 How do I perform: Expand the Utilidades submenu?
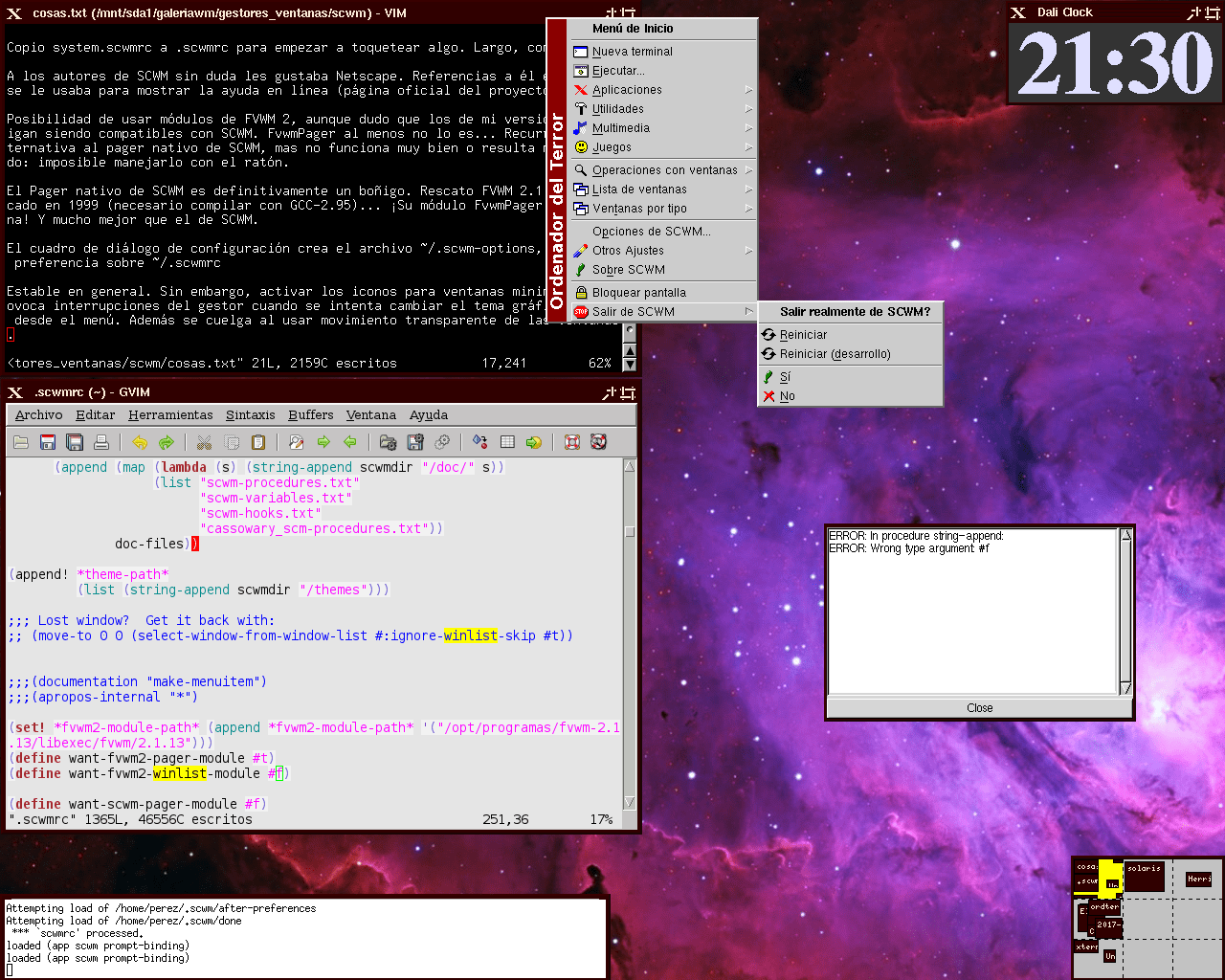click(x=663, y=109)
